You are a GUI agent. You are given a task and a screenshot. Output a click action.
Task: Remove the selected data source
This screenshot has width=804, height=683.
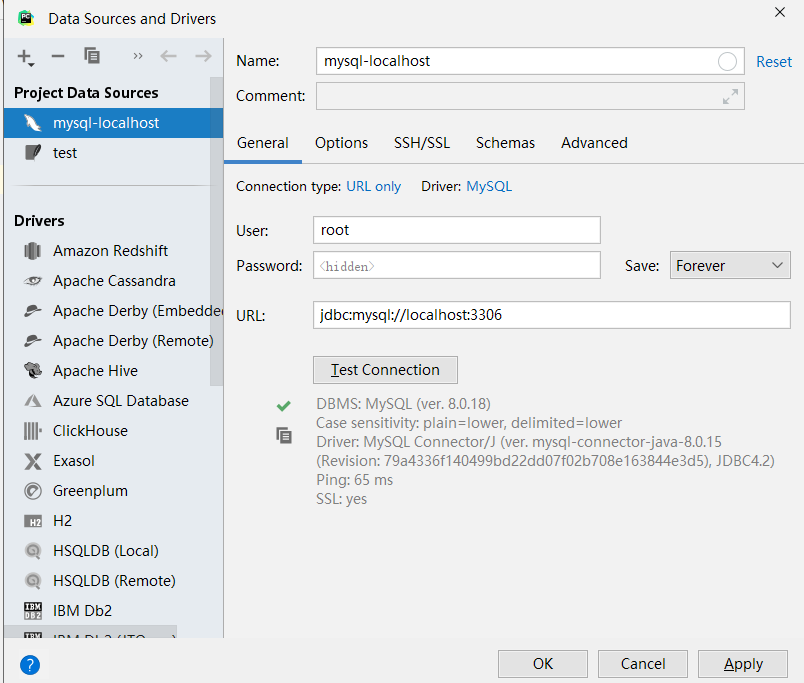[58, 57]
